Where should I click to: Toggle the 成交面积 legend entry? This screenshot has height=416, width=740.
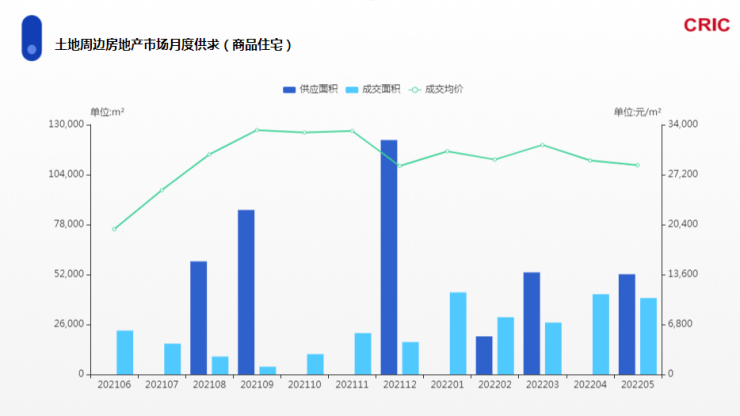tap(373, 89)
